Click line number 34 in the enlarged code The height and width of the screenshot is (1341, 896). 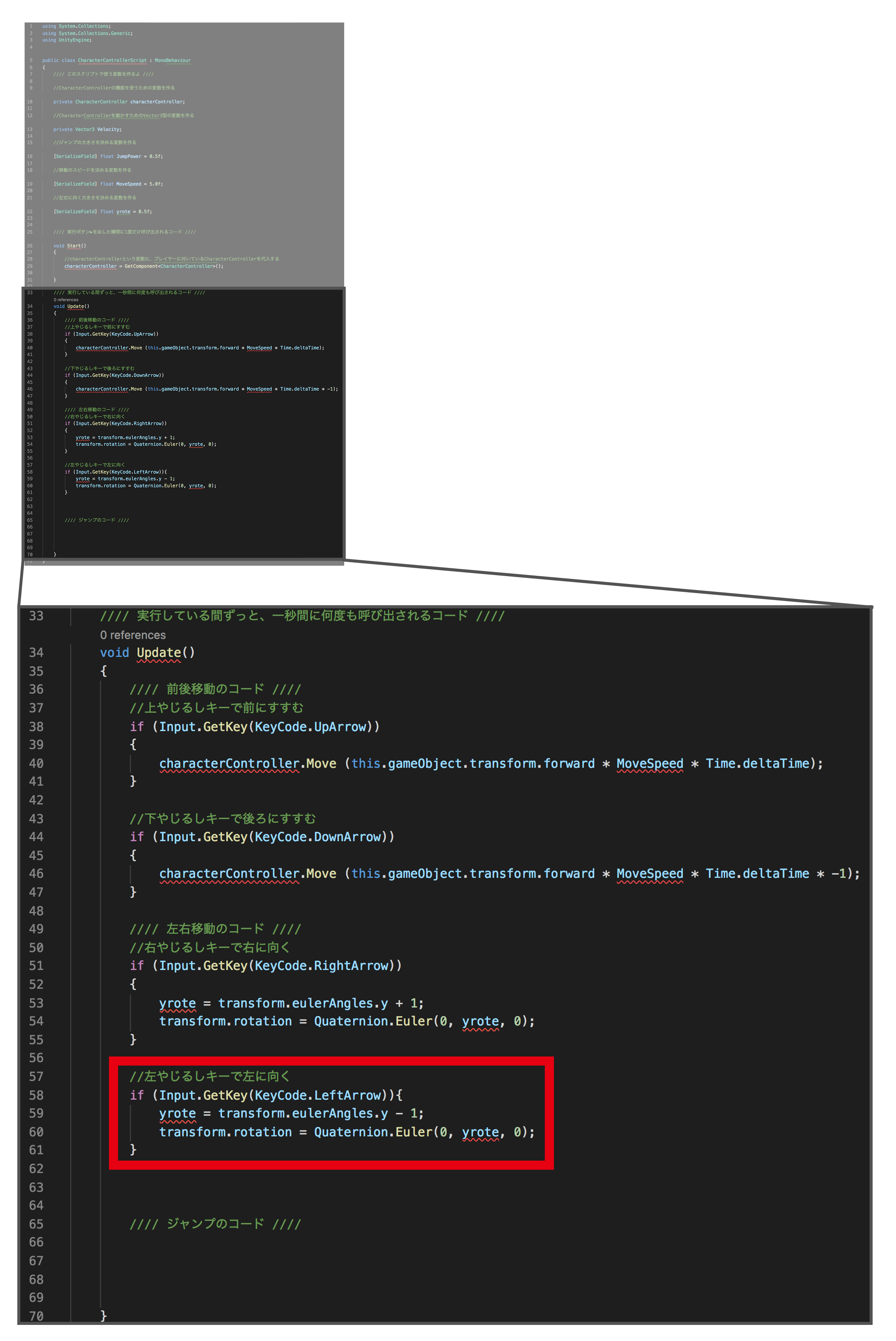[x=36, y=652]
